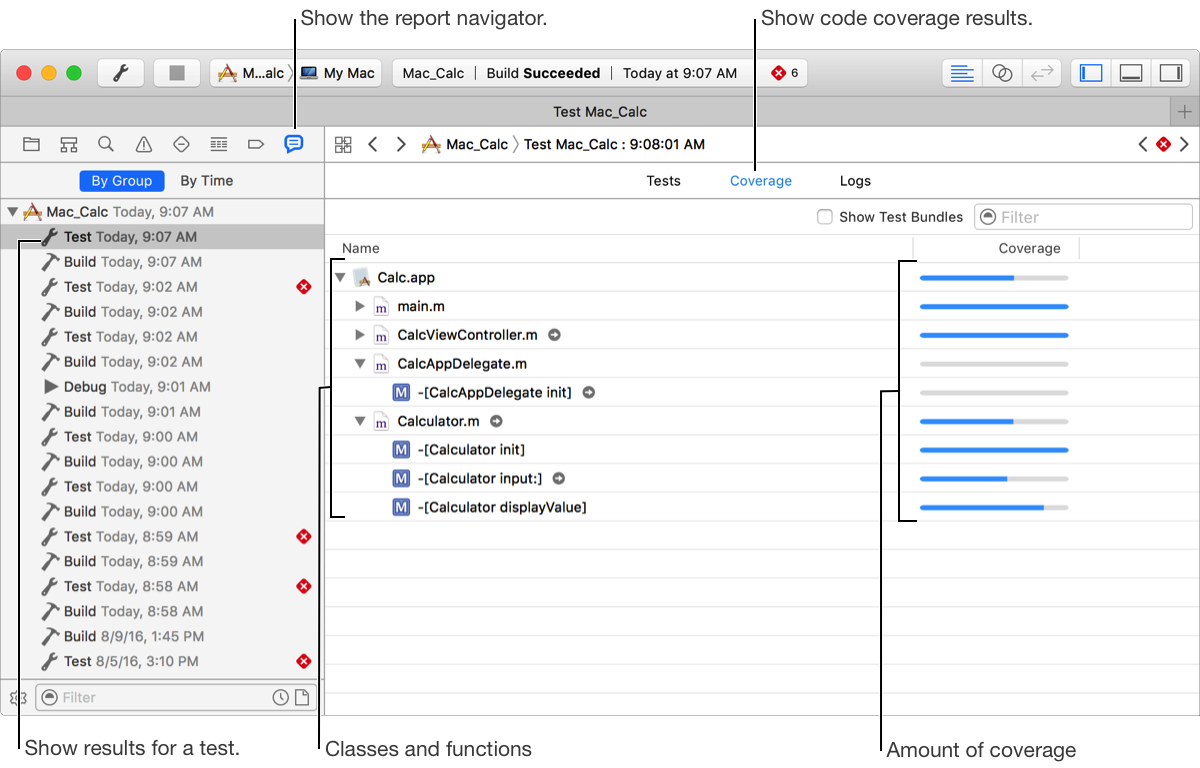Click the coverage Filter field
The height and width of the screenshot is (768, 1200).
click(1083, 217)
